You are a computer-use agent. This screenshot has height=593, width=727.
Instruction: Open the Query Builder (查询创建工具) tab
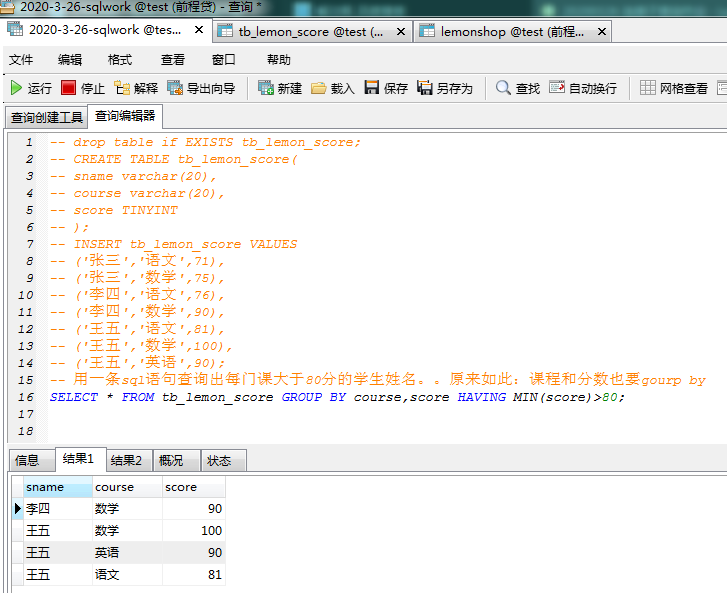[x=47, y=117]
